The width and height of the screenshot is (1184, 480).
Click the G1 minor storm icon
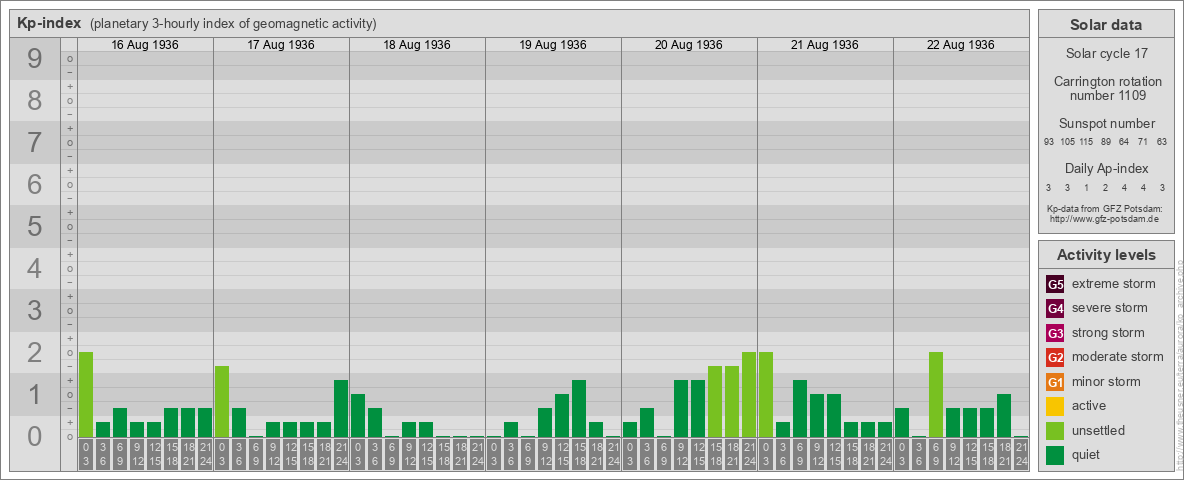1055,382
